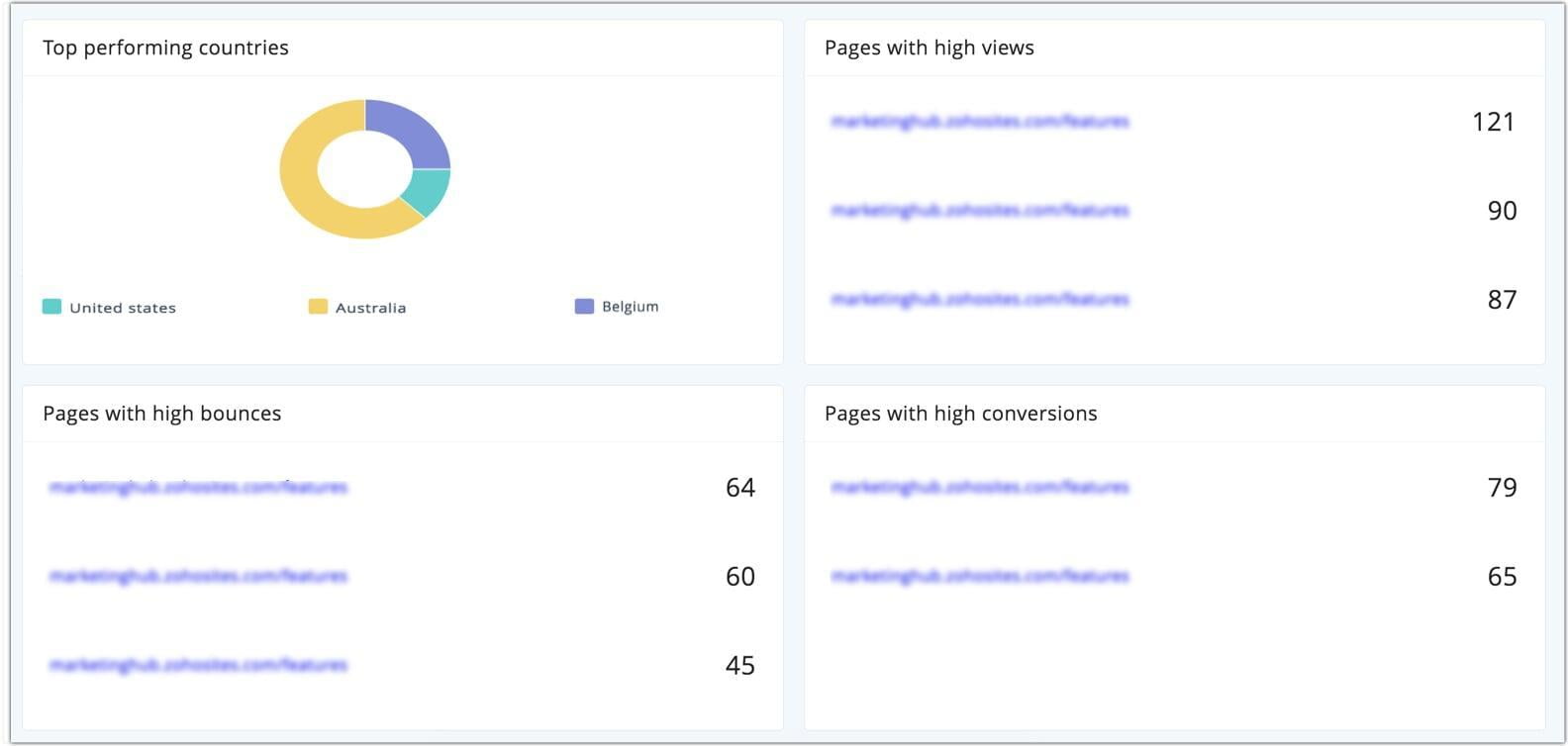Screen dimensions: 1568x746
Task: Click the Top performing countries heading
Action: [165, 47]
